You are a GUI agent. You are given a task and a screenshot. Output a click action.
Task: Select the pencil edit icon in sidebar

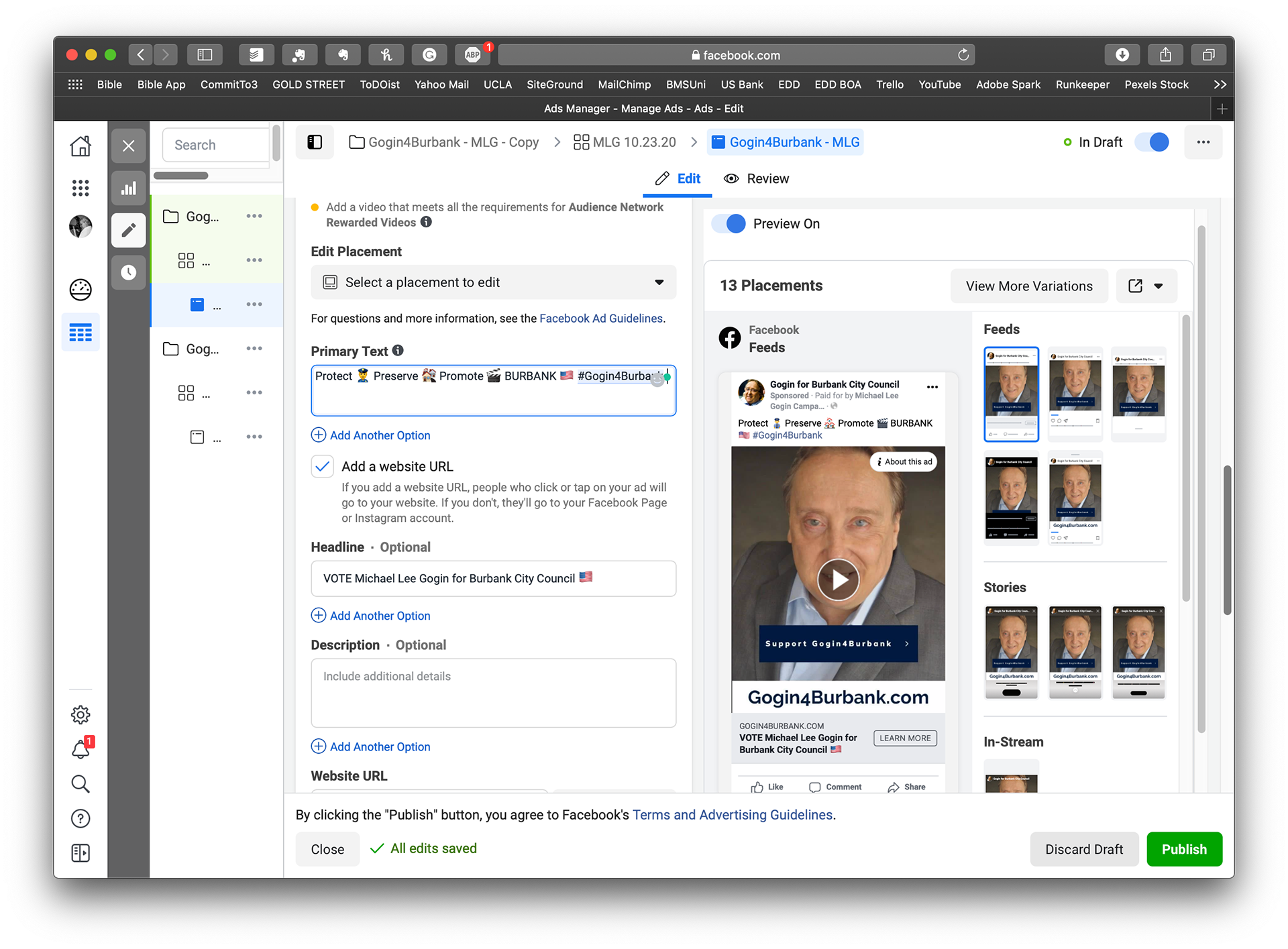pyautogui.click(x=129, y=231)
